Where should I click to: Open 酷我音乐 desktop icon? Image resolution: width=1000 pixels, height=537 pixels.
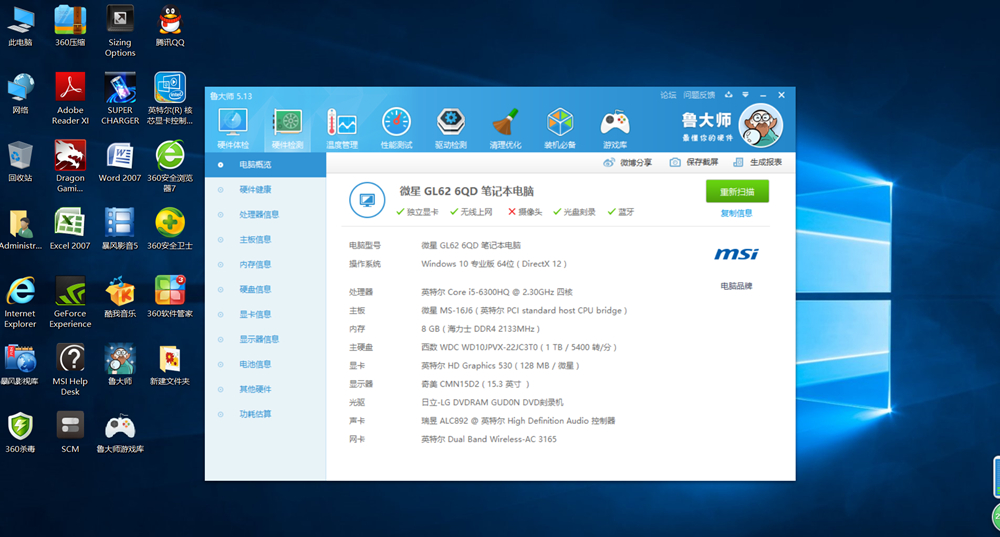tap(120, 297)
